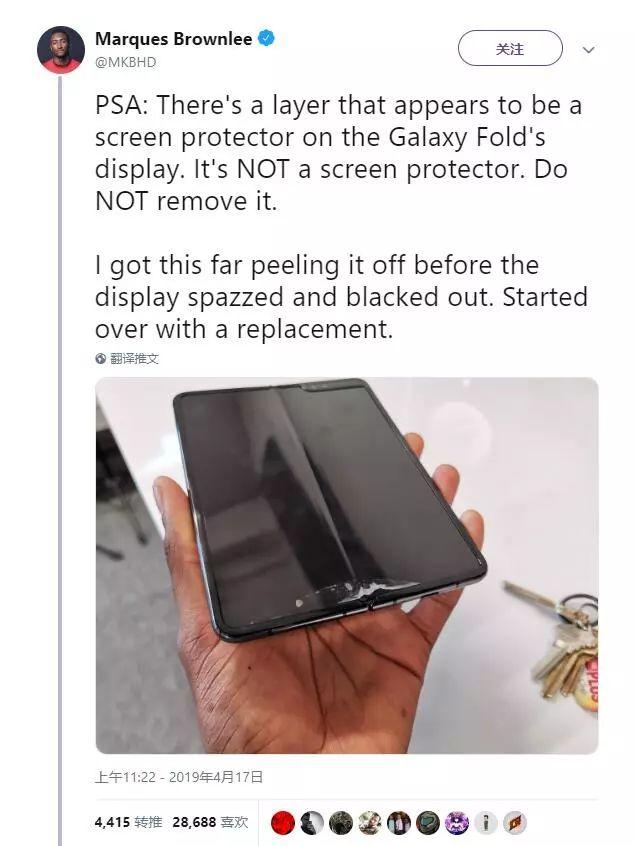634x846 pixels.
Task: Open the fourth liker avatar
Action: pos(370,823)
